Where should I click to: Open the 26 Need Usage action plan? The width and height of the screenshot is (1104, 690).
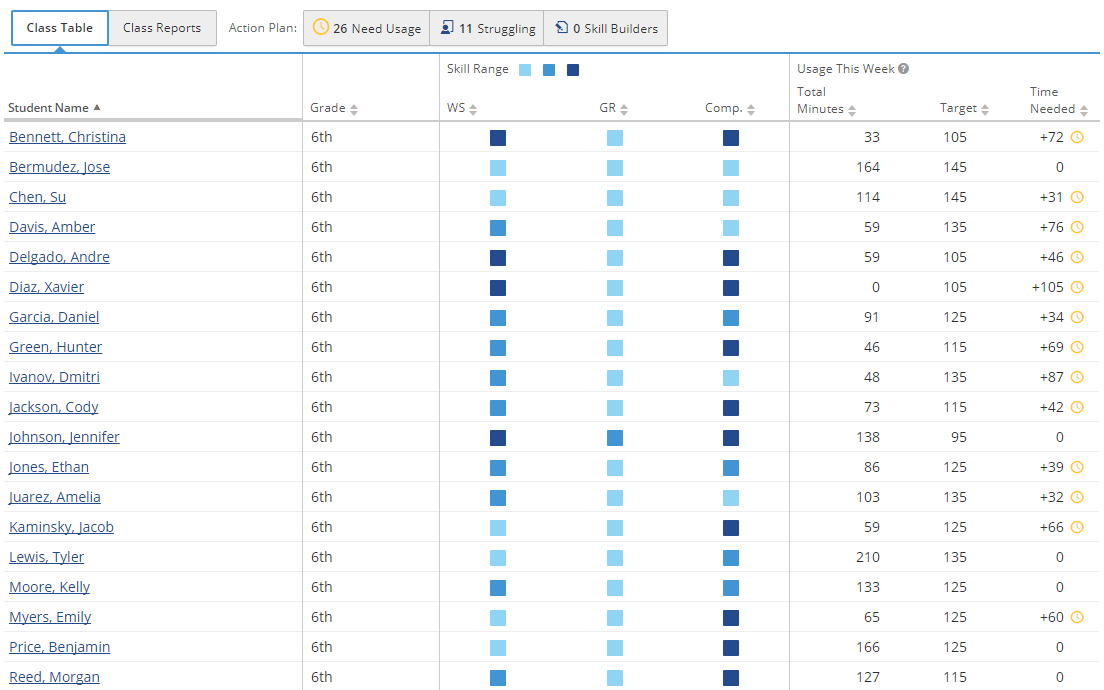pos(366,28)
